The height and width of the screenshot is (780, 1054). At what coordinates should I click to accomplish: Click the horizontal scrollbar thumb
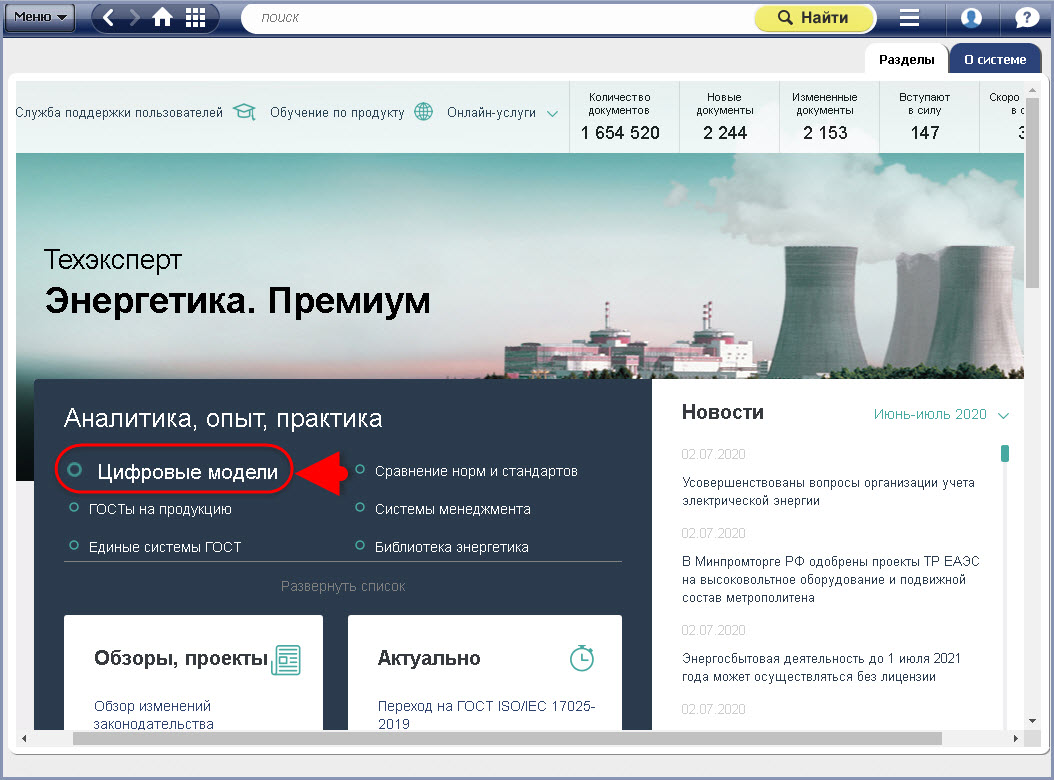(x=507, y=738)
